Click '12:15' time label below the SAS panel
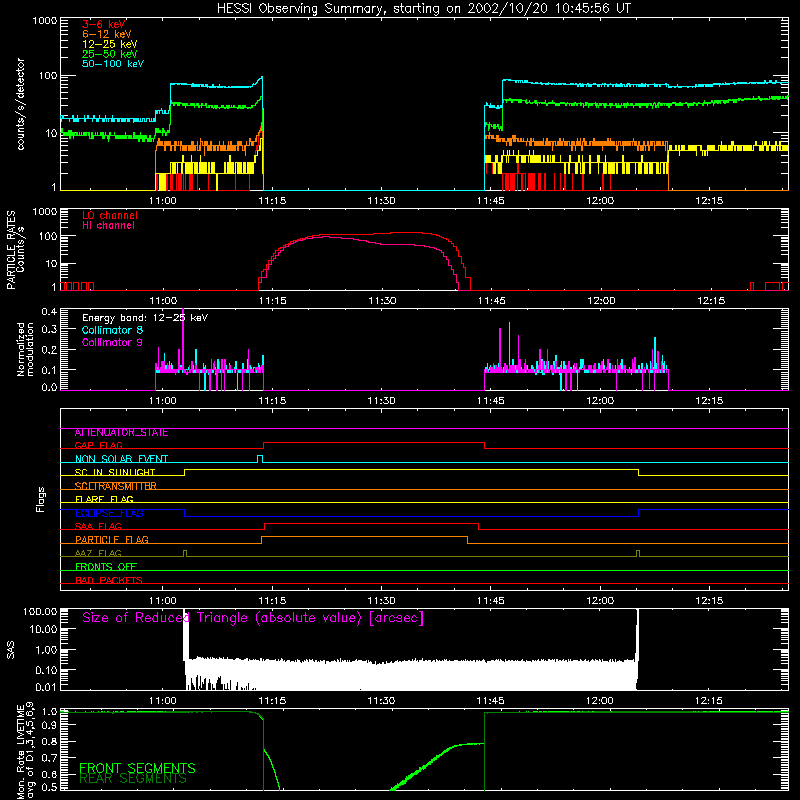The width and height of the screenshot is (800, 800). click(x=709, y=701)
